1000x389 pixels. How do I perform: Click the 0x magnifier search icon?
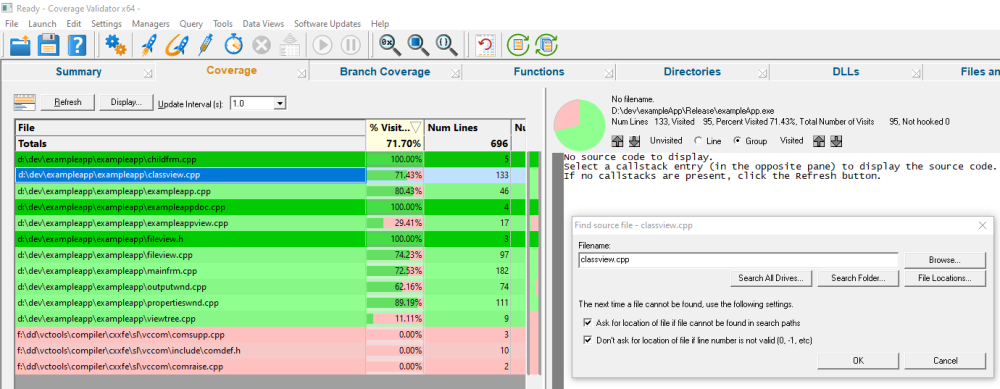pos(390,45)
